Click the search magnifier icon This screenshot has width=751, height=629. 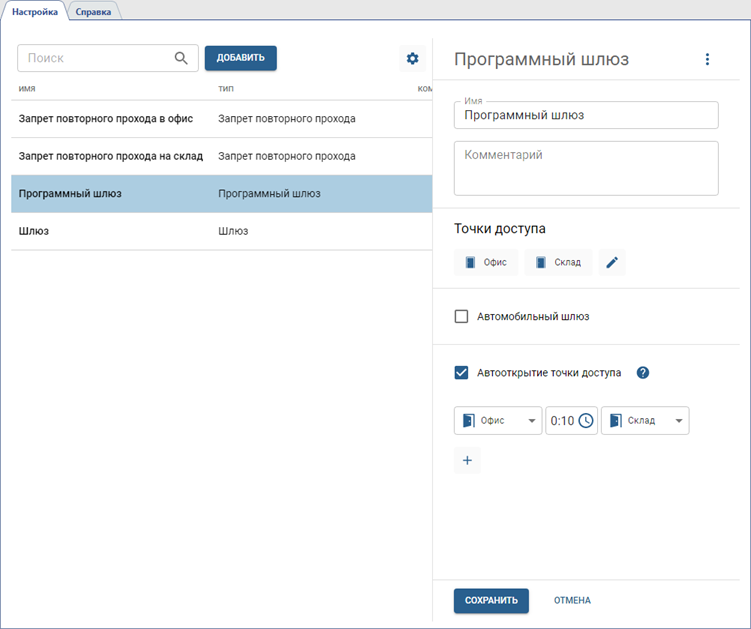click(181, 58)
